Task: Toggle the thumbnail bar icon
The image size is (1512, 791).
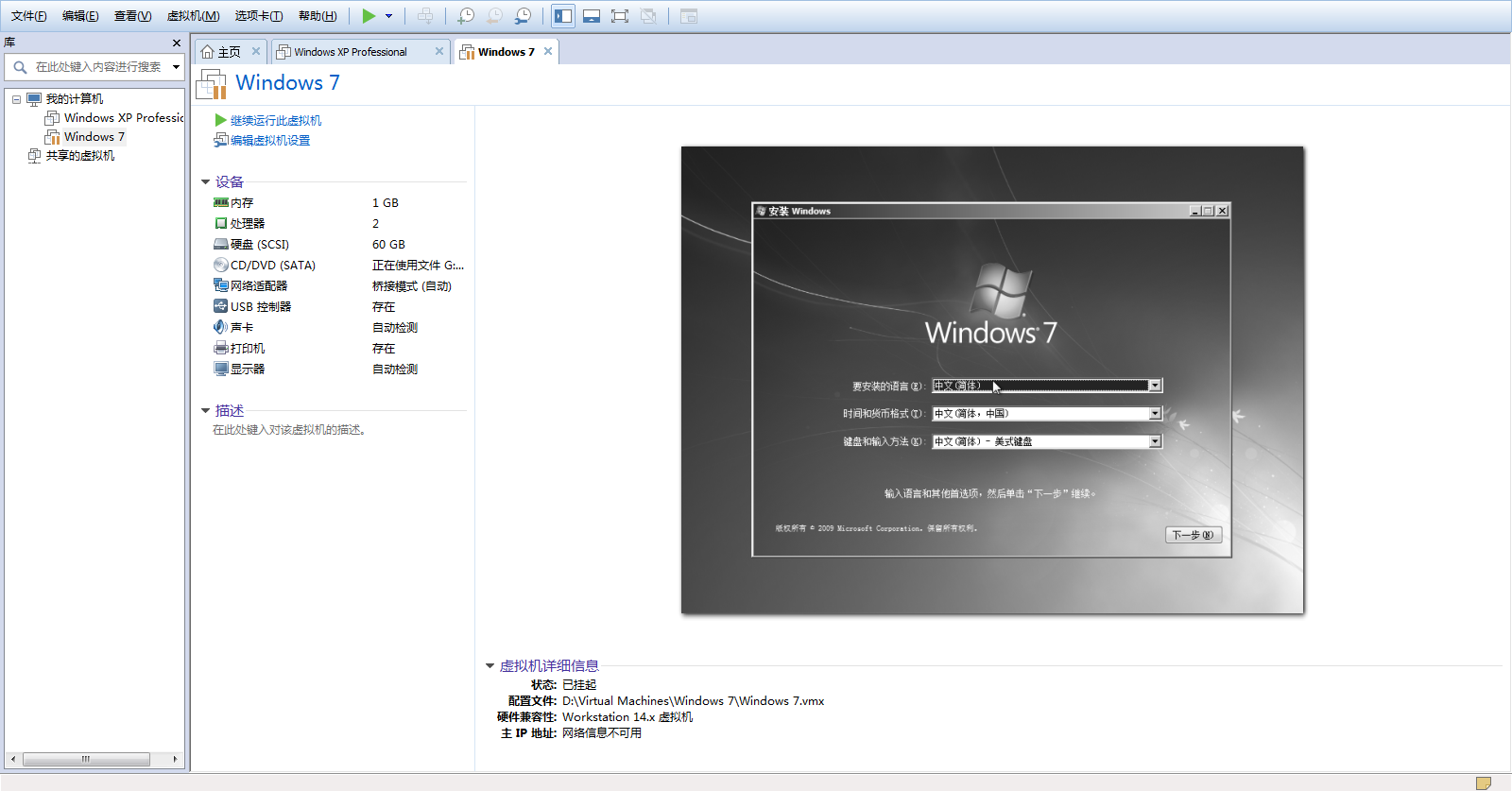Action: point(592,16)
